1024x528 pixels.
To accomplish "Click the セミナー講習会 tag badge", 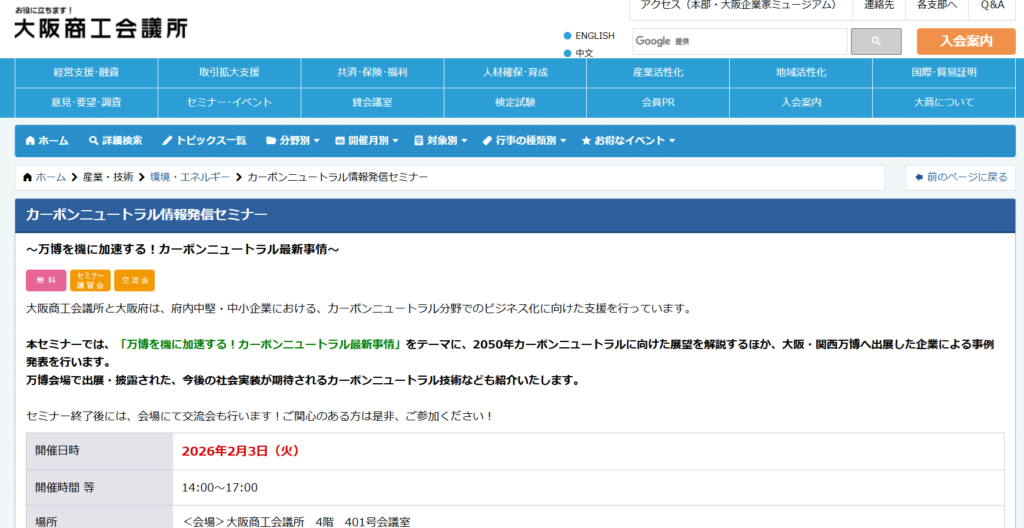I will (x=90, y=281).
